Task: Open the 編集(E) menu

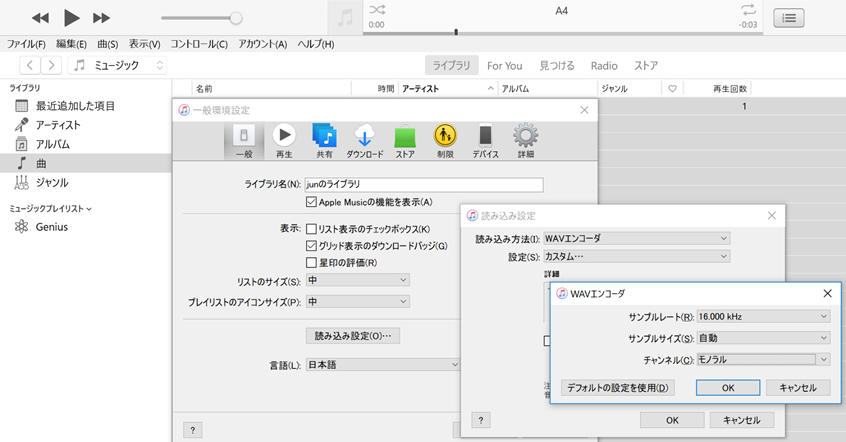Action: pos(71,44)
